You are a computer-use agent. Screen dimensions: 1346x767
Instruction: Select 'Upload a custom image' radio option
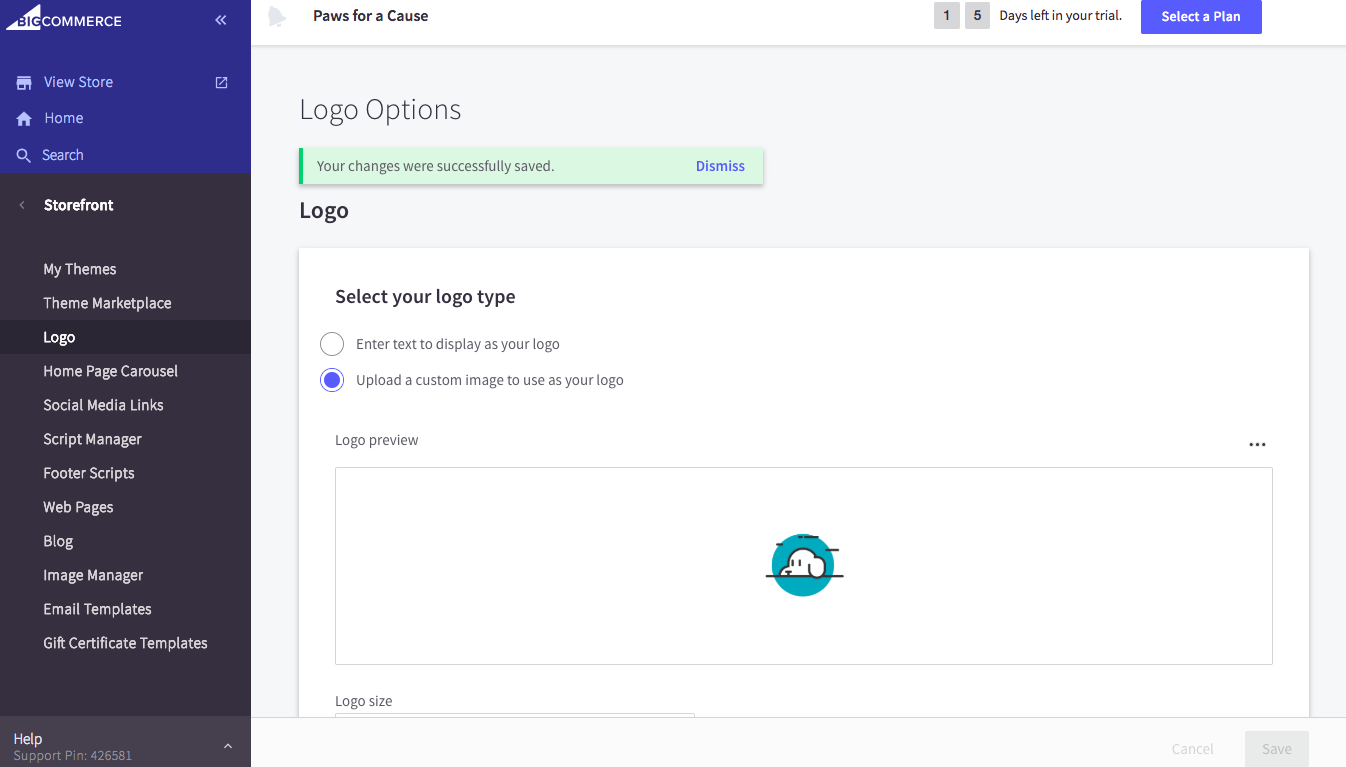click(x=332, y=380)
